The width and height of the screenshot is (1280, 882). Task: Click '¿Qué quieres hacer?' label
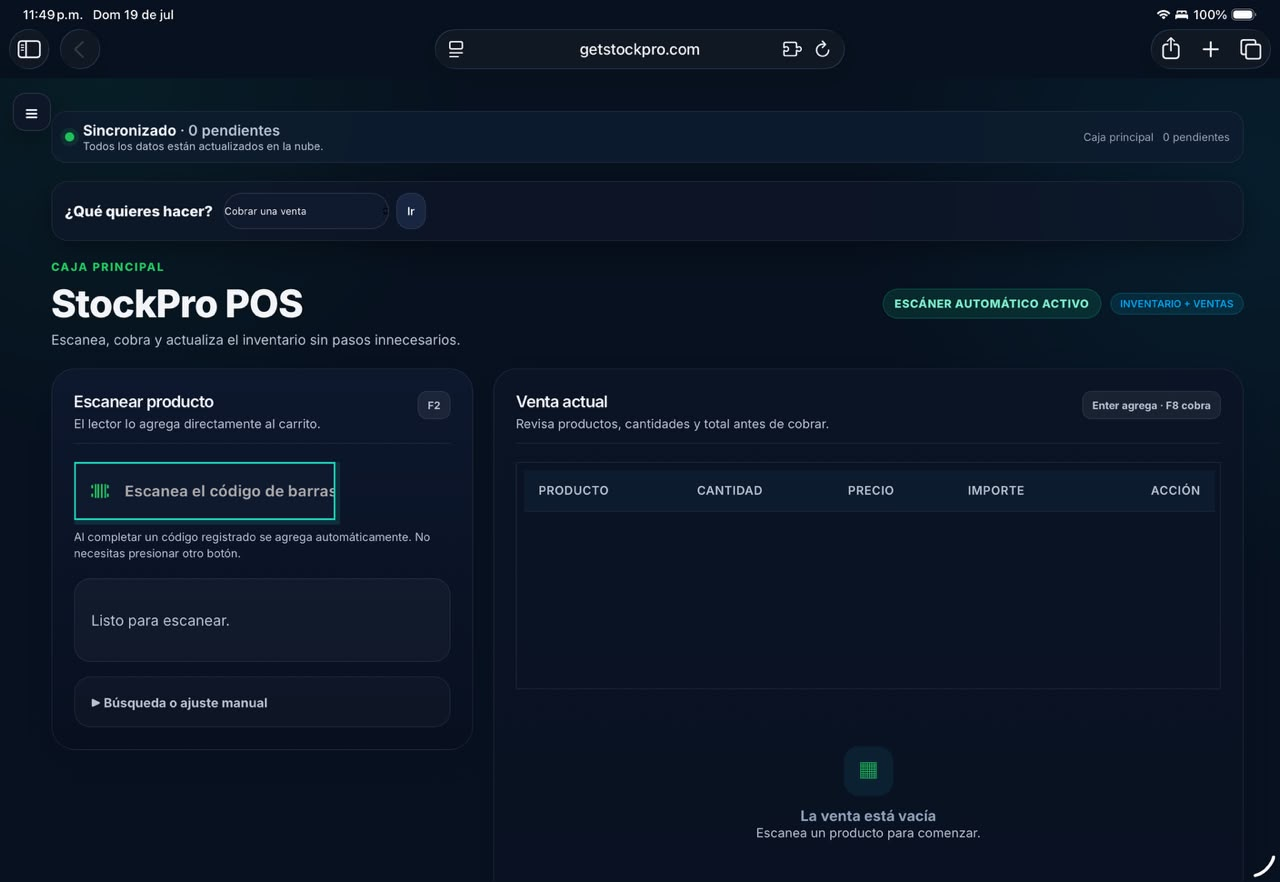click(138, 211)
